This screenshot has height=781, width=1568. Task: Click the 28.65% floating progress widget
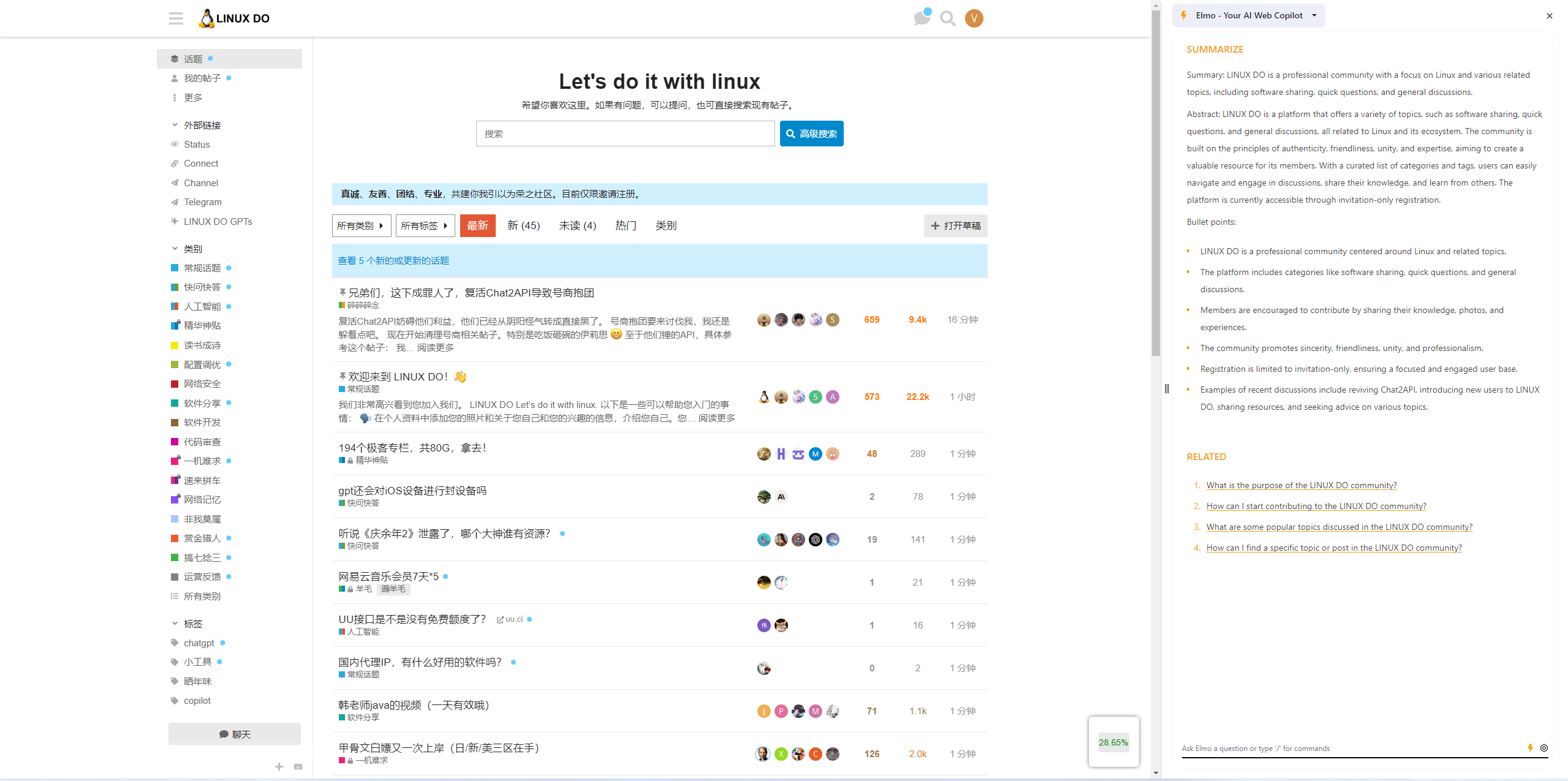pyautogui.click(x=1113, y=742)
